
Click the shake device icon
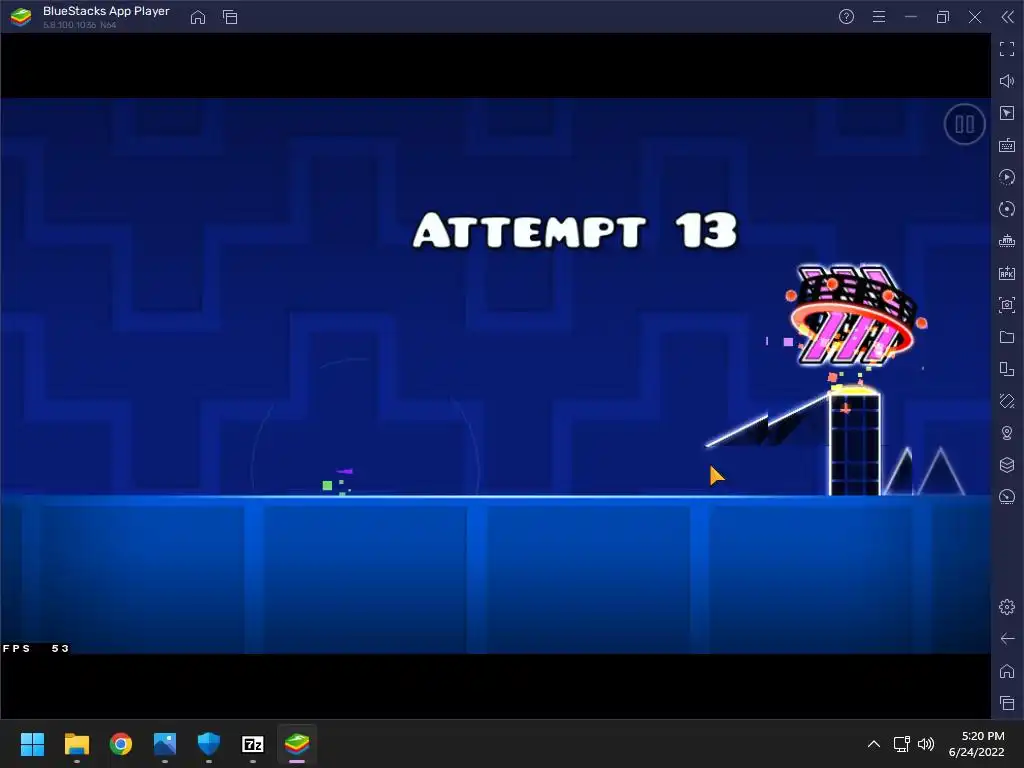tap(1007, 401)
